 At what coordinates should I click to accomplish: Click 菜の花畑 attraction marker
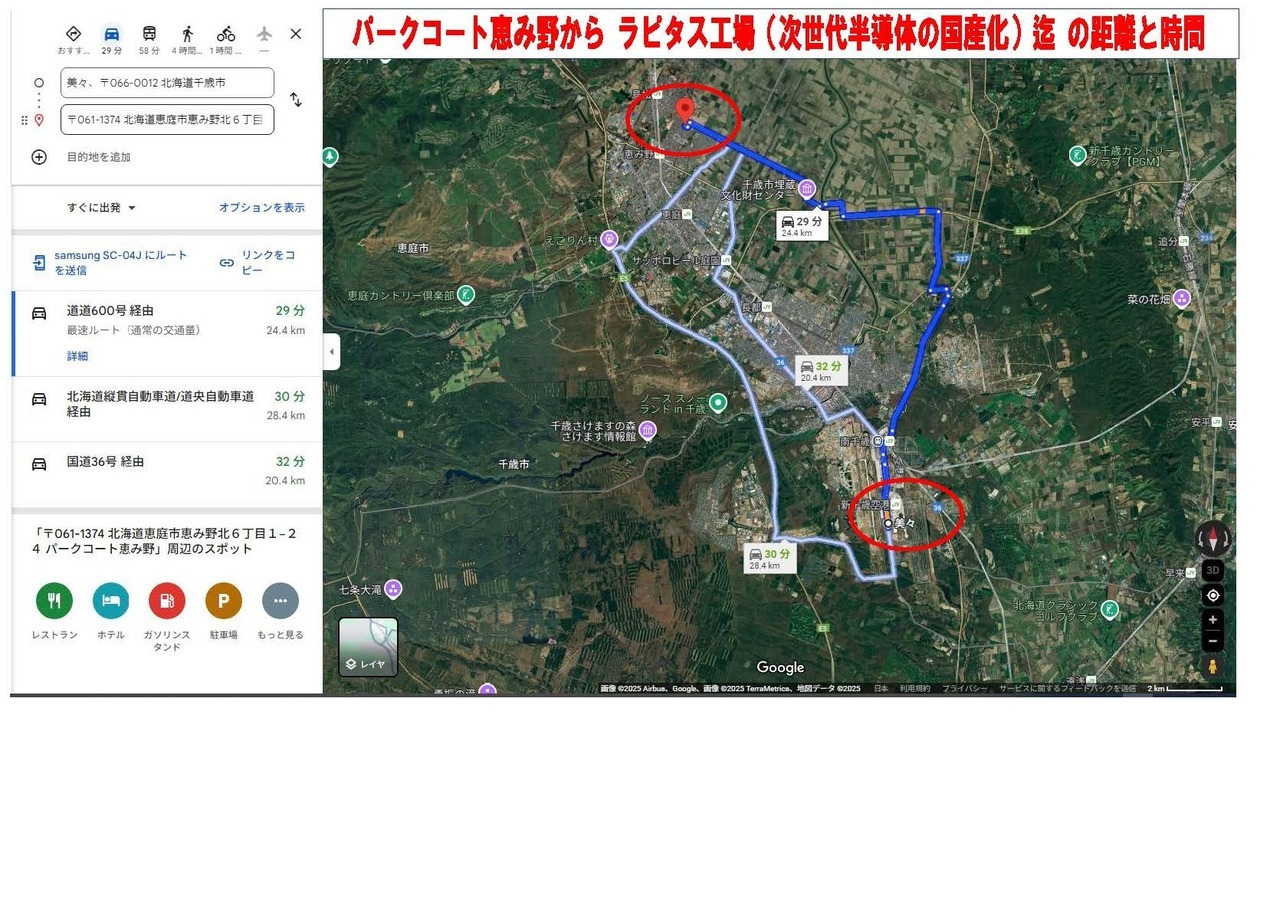click(1182, 298)
